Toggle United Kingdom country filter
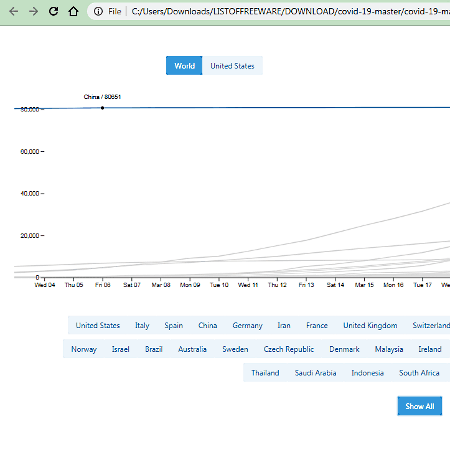Viewport: 450px width, 457px height. [x=370, y=325]
